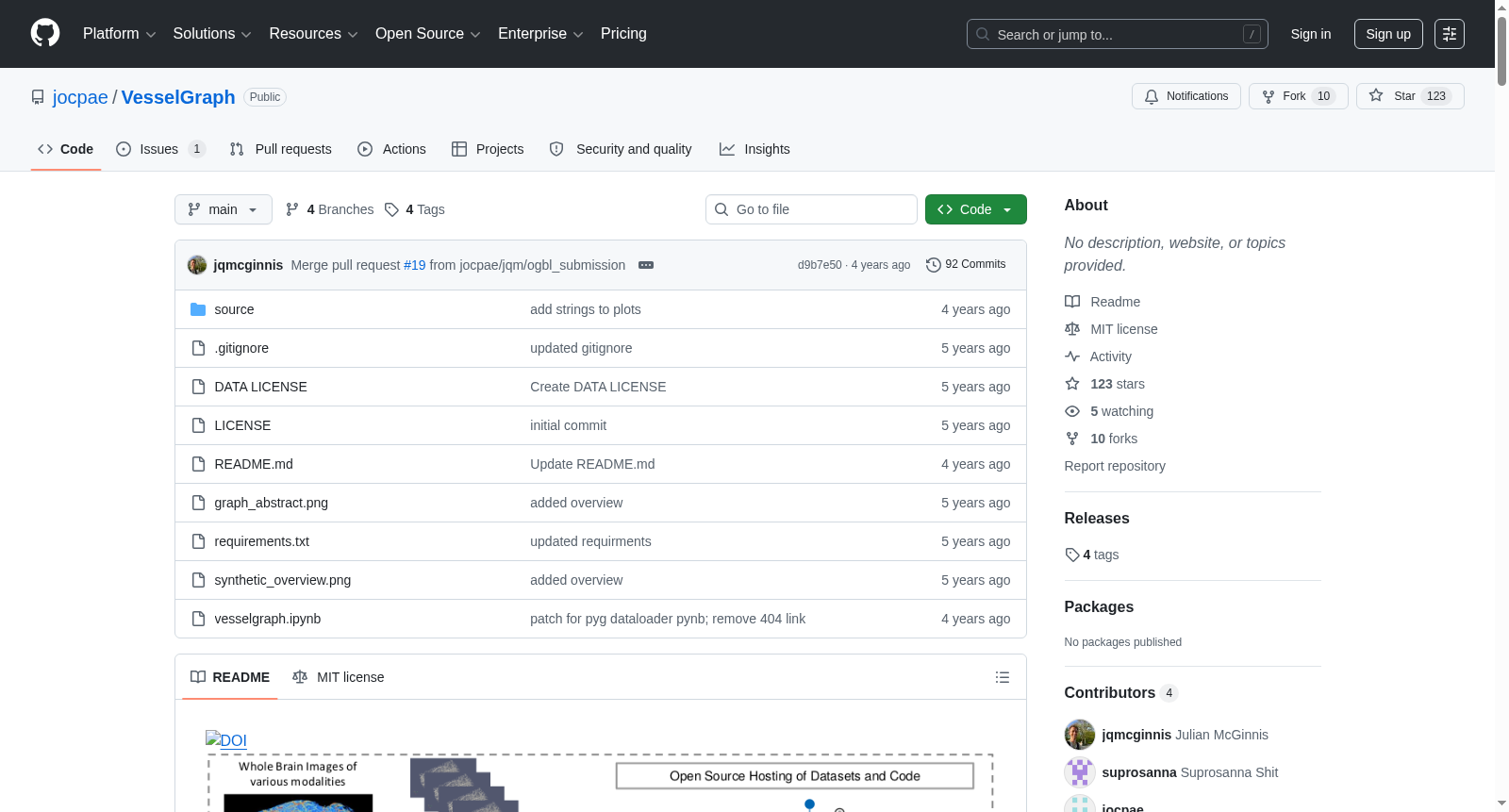Open the main branch selector dropdown

tap(224, 209)
